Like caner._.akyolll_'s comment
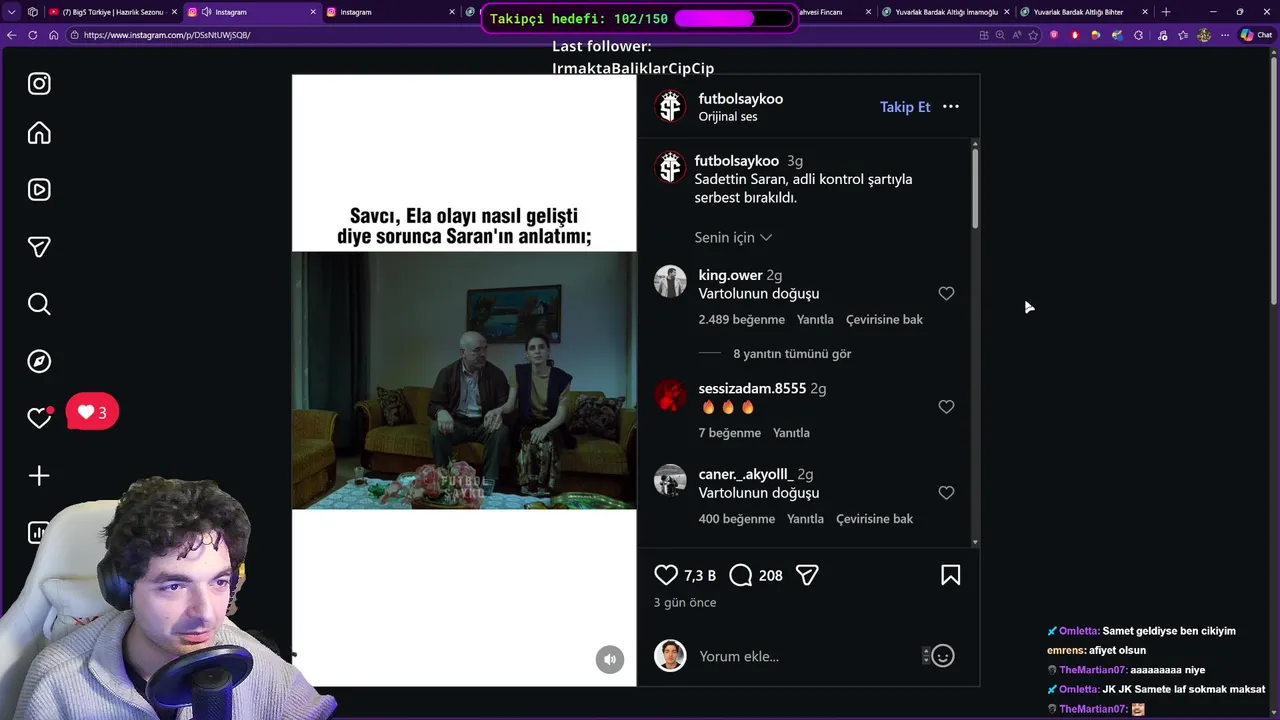 click(946, 493)
